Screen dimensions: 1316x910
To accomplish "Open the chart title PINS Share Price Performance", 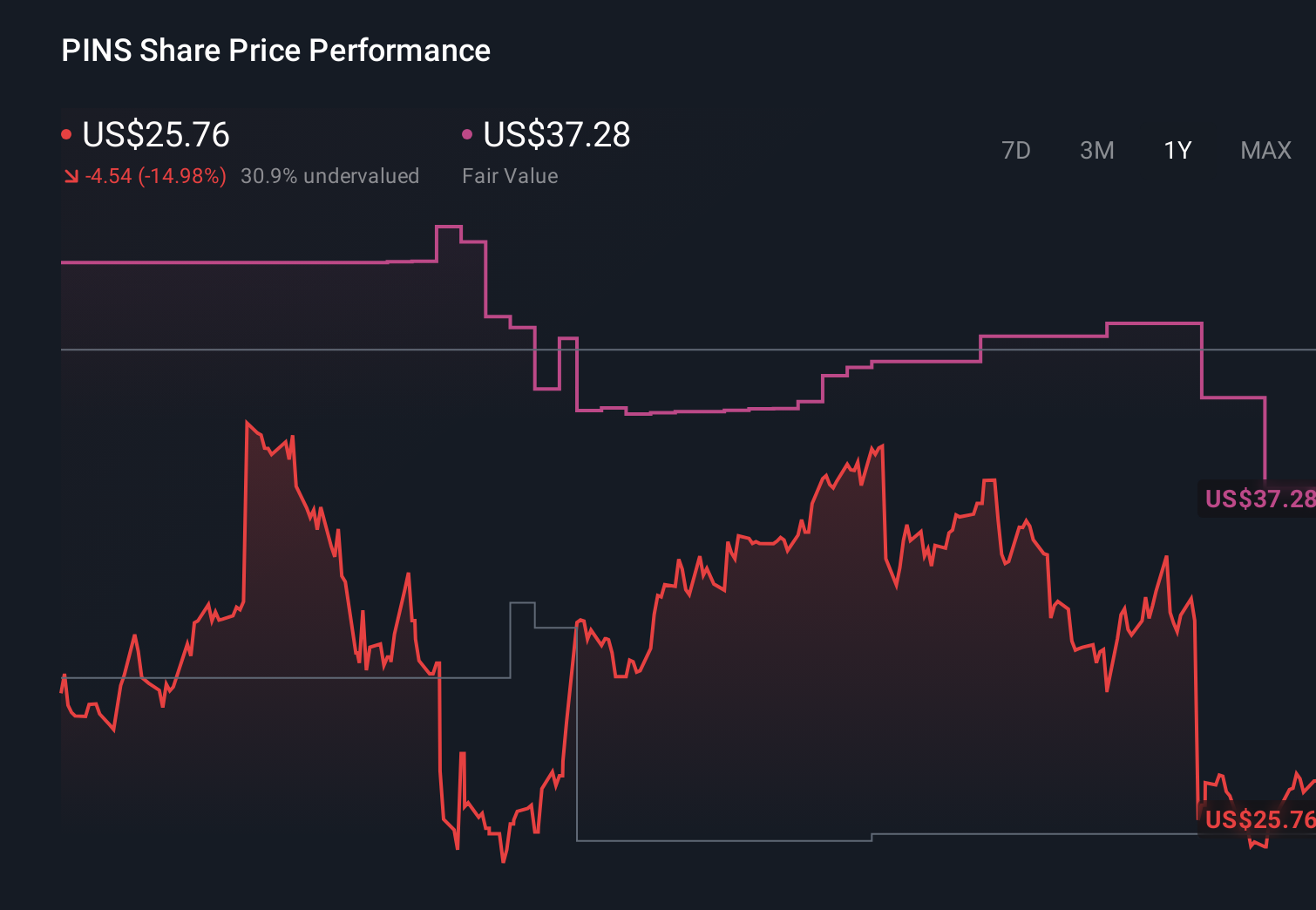I will coord(275,51).
